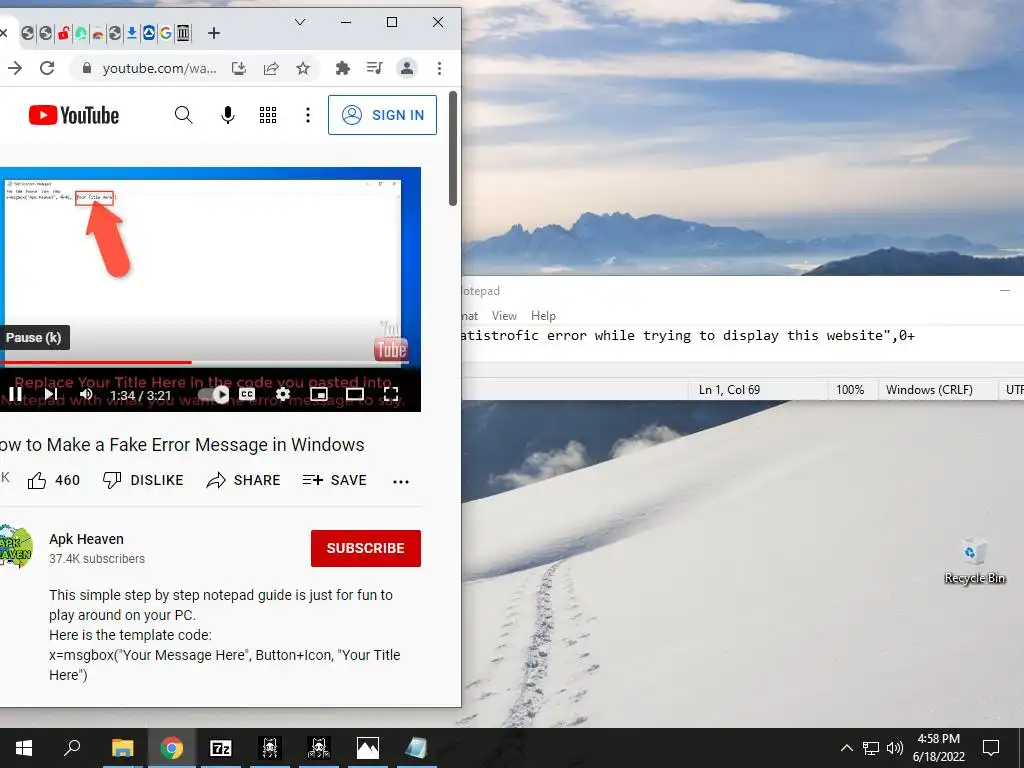Open Notepad's View menu
1024x768 pixels.
504,316
